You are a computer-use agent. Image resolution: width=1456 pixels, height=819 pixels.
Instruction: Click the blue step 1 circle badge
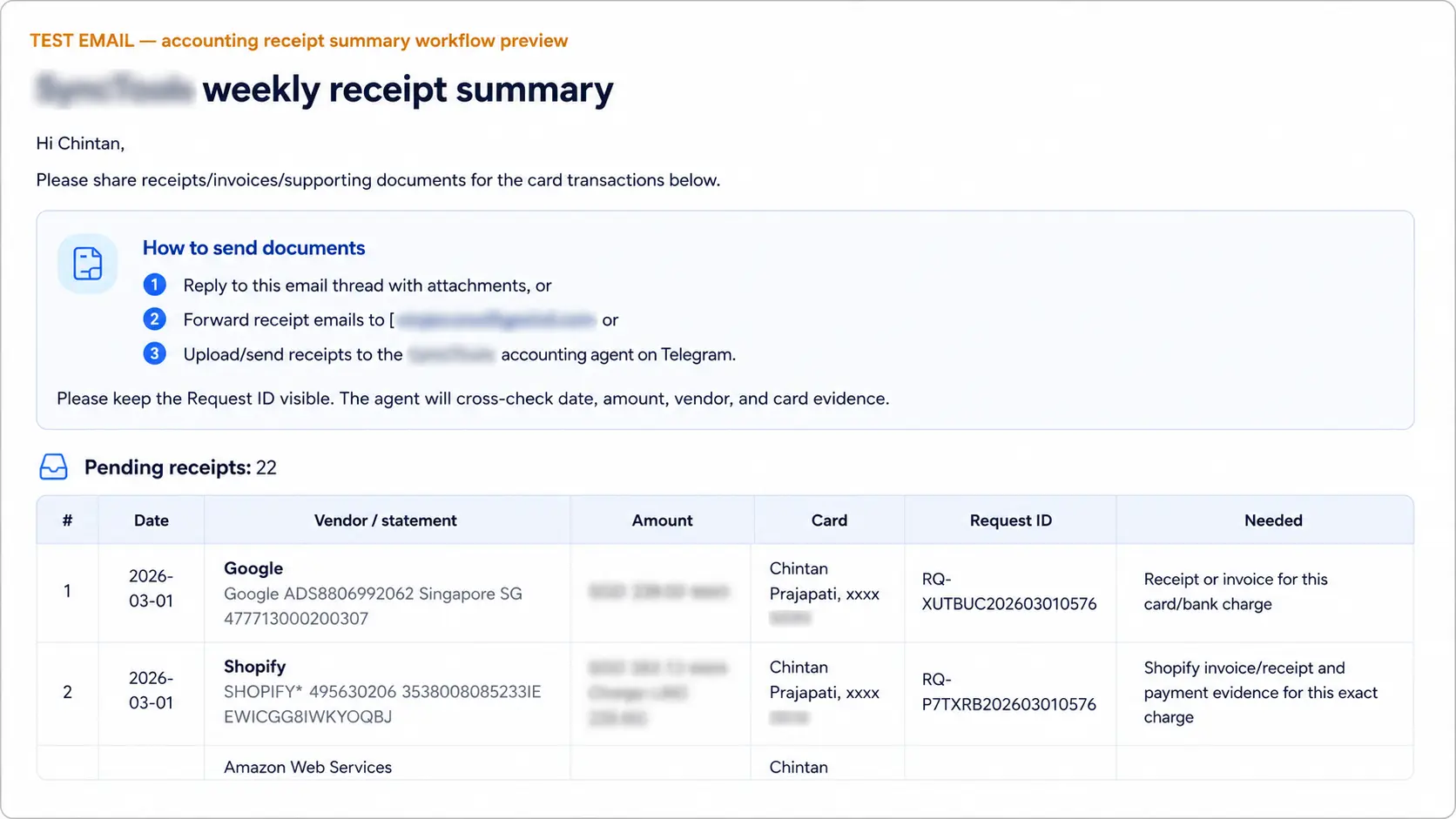154,285
